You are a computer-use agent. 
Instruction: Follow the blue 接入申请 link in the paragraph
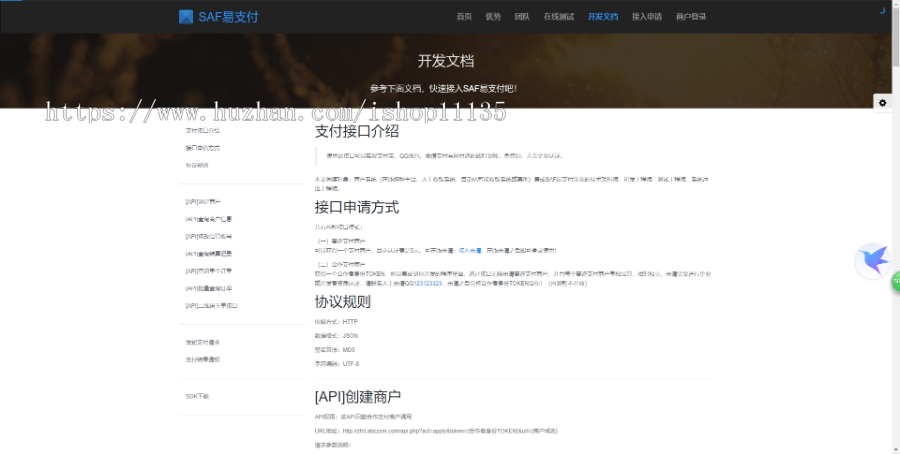[x=470, y=251]
